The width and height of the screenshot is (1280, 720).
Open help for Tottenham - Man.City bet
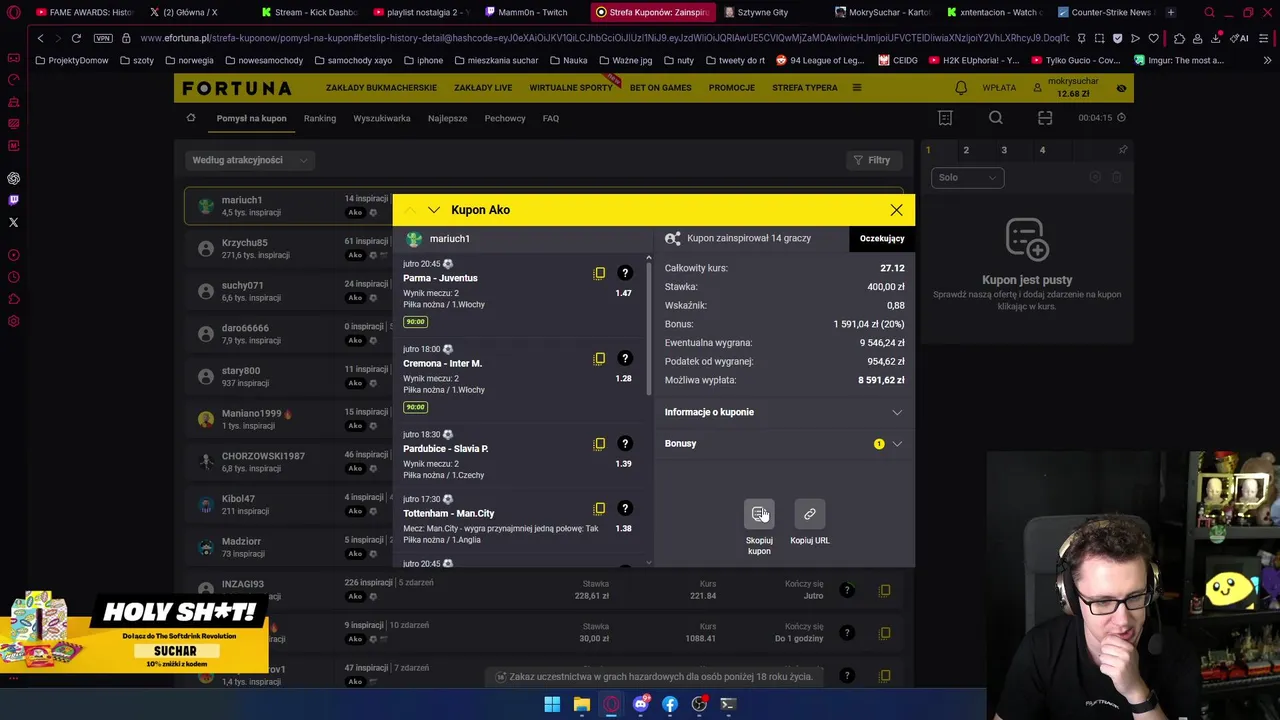coord(625,508)
